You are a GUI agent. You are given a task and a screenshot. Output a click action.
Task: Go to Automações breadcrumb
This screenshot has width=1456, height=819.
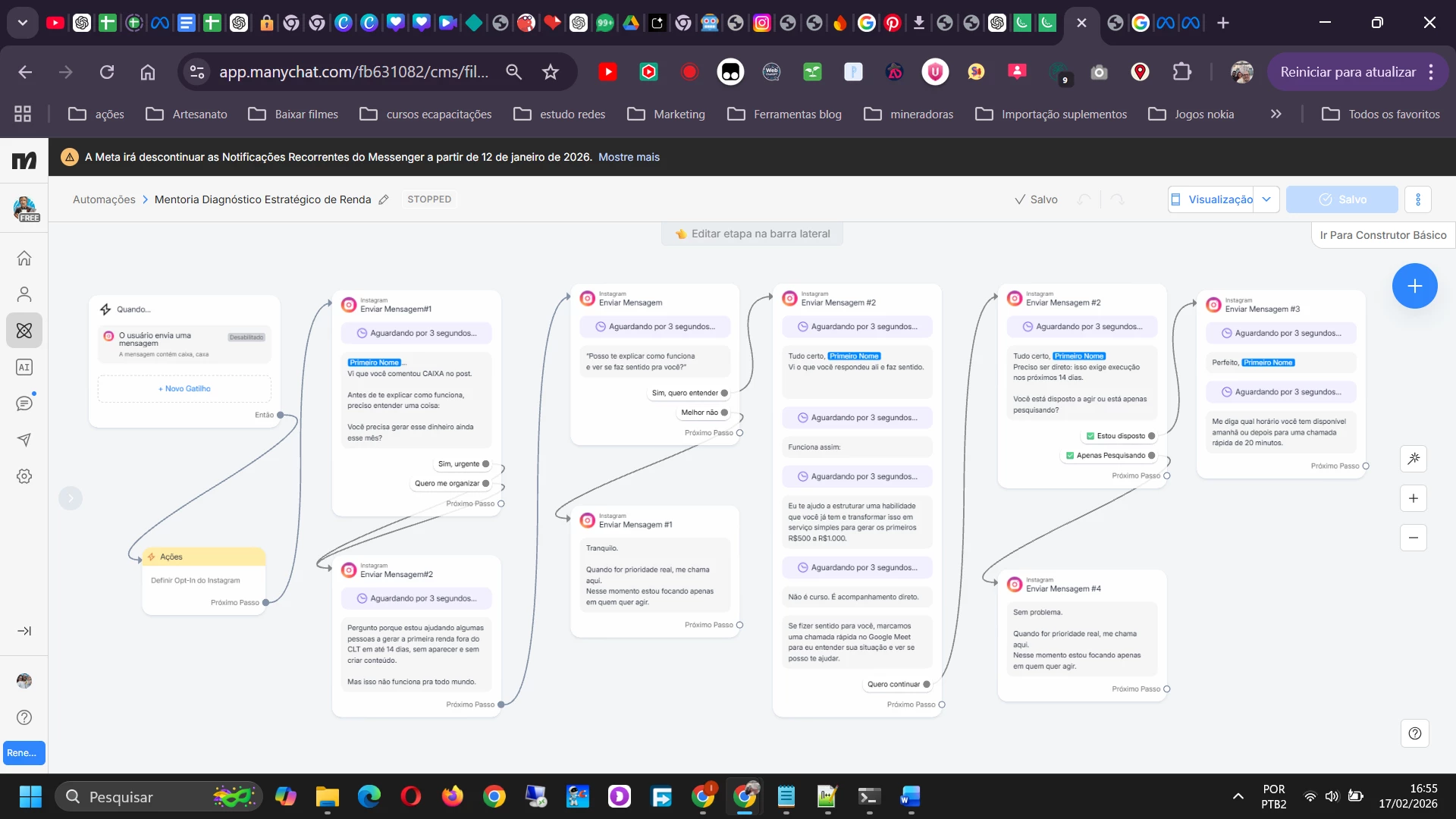tap(104, 199)
